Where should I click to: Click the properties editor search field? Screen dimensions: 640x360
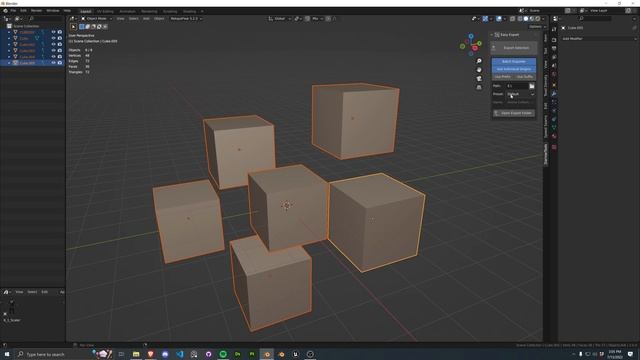click(x=595, y=18)
